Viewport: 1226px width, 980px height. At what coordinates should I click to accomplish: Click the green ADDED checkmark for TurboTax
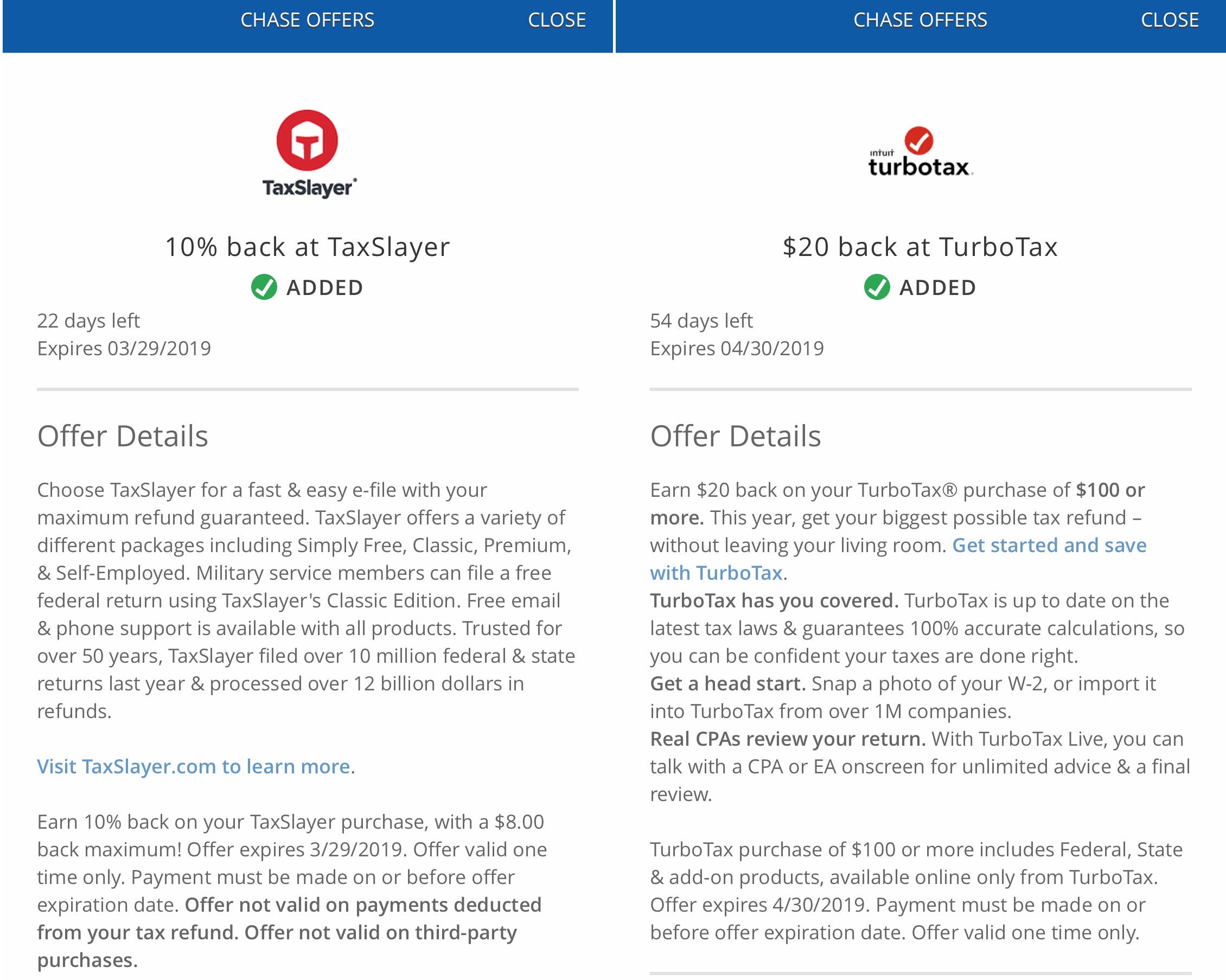tap(877, 287)
